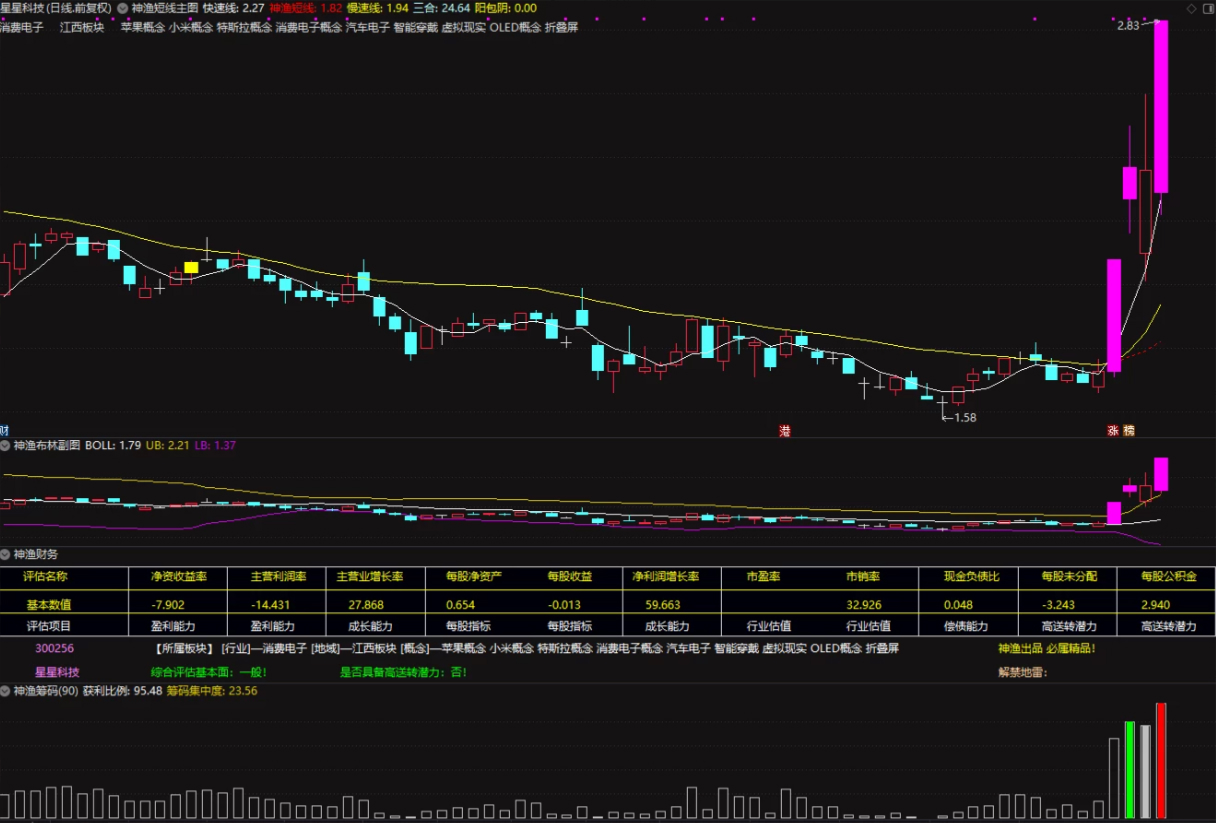Click the -7.902 value cell
This screenshot has height=823, width=1216.
click(x=168, y=605)
